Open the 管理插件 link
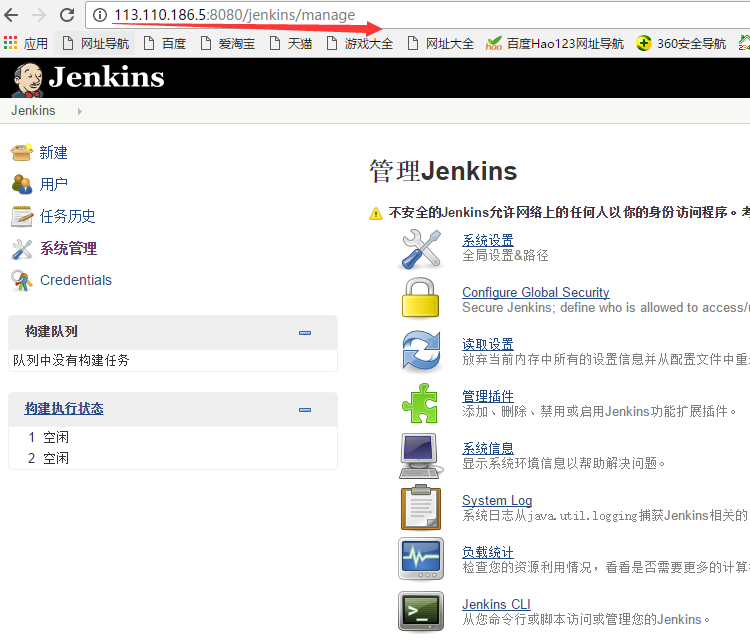The width and height of the screenshot is (750, 641). (488, 396)
